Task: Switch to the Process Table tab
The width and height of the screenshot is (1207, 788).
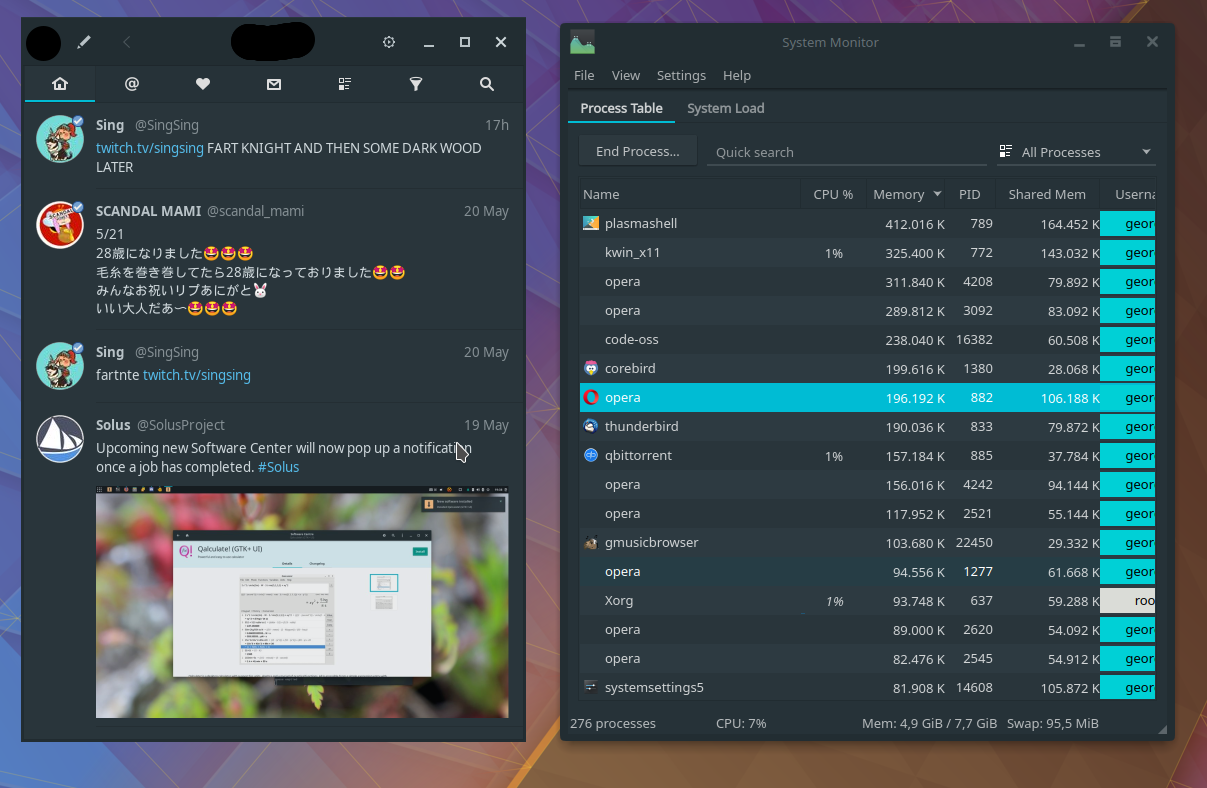Action: point(621,108)
